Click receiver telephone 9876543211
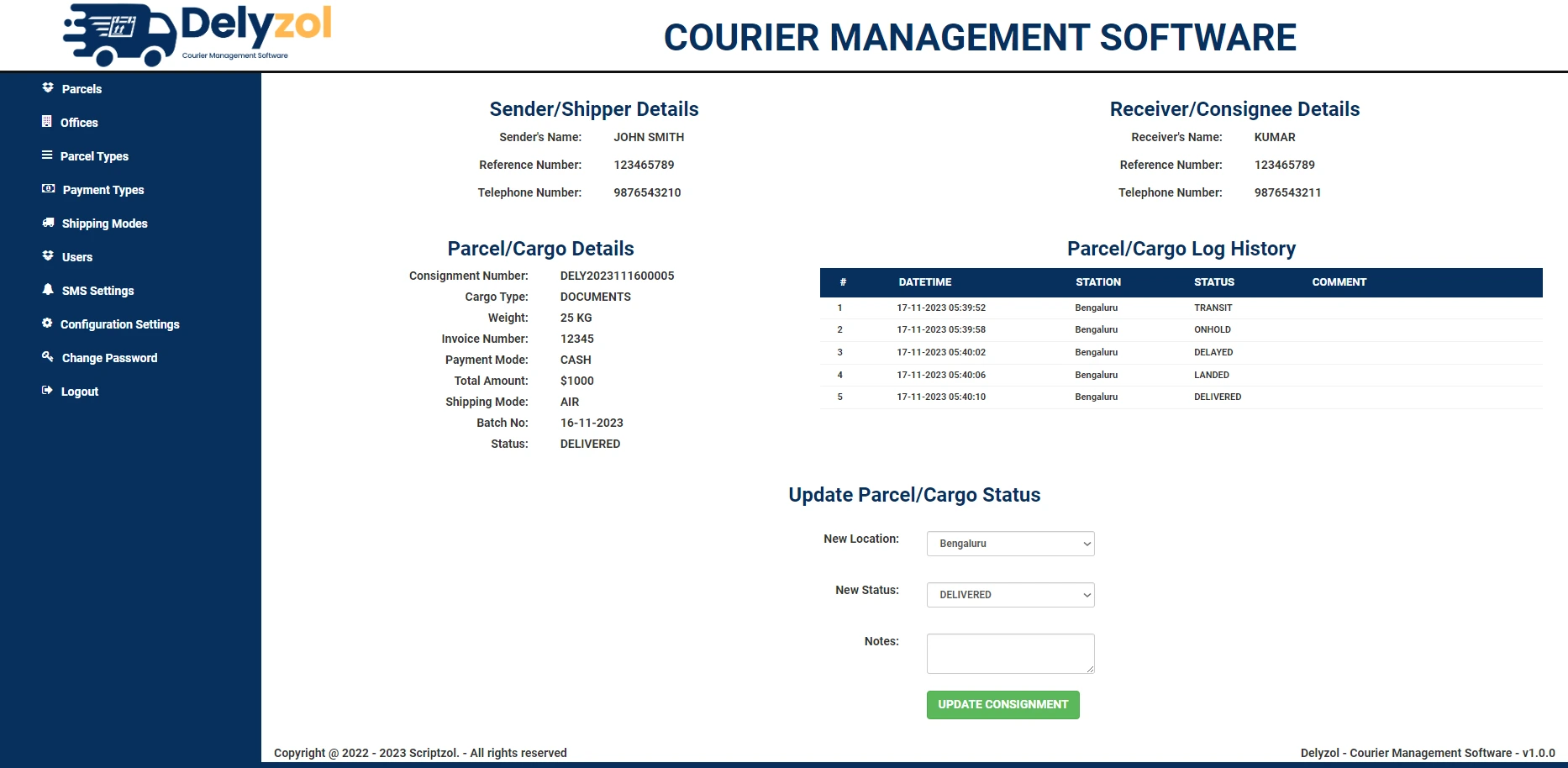The width and height of the screenshot is (1568, 768). [1287, 192]
